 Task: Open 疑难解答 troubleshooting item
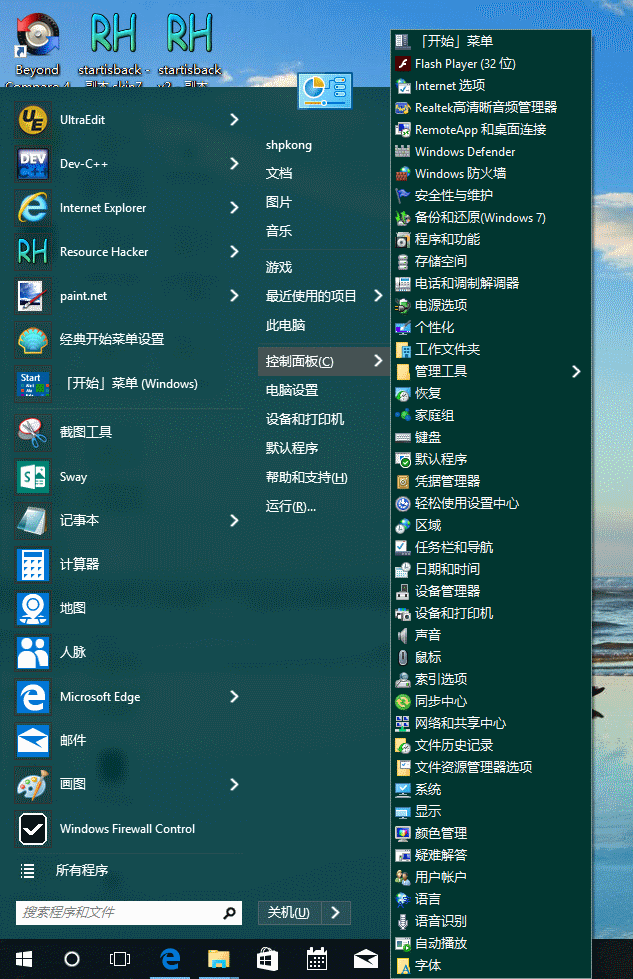(x=491, y=855)
